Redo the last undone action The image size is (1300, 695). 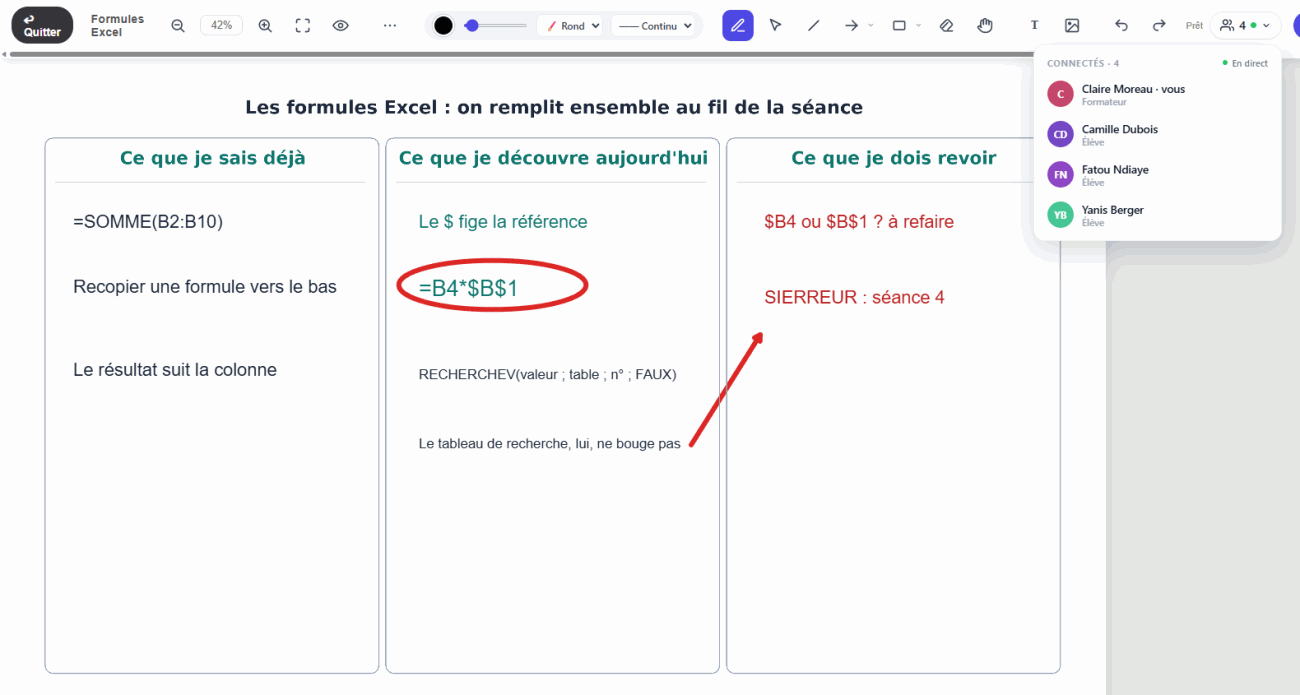click(1159, 26)
